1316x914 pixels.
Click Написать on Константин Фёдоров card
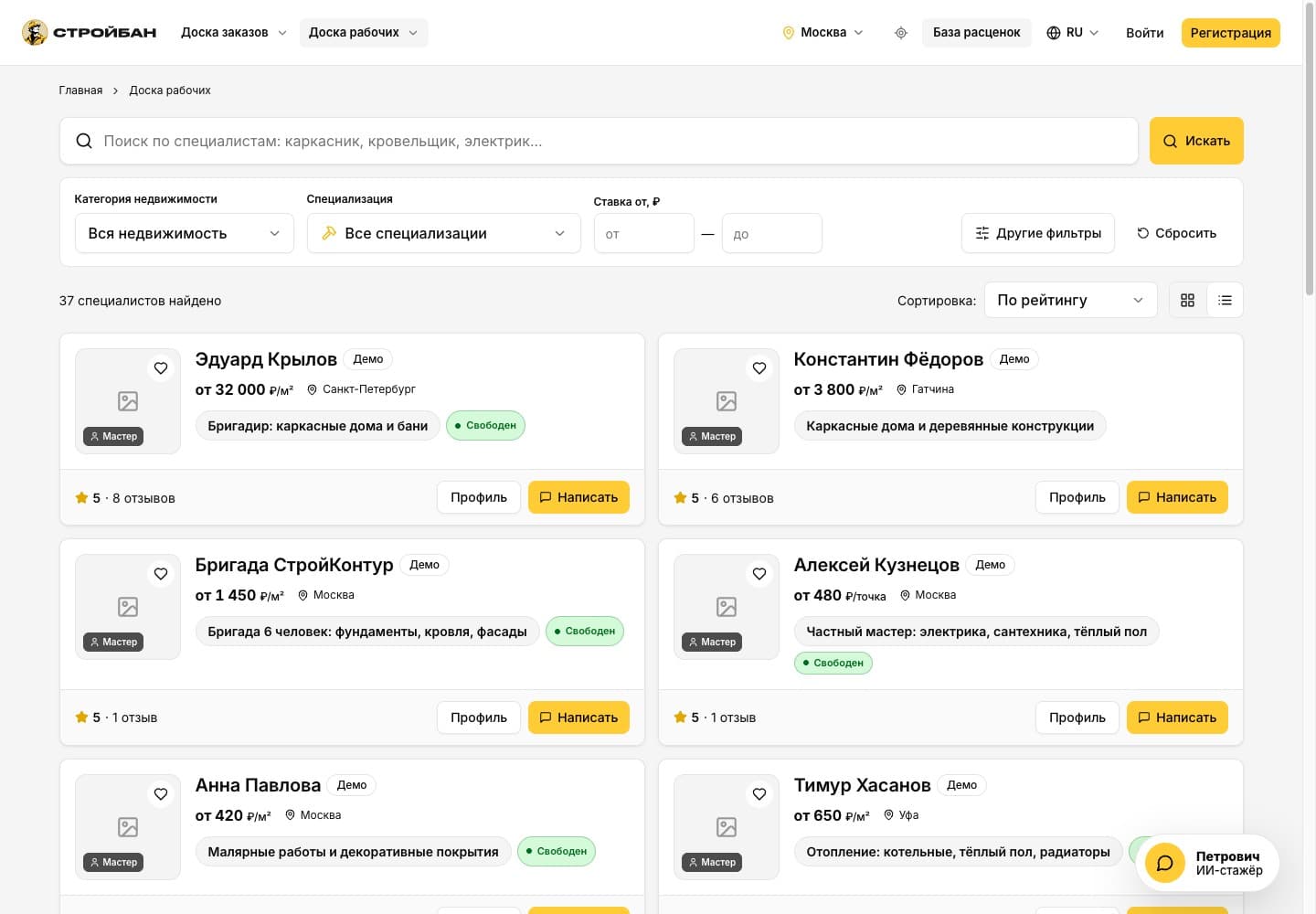[1177, 497]
